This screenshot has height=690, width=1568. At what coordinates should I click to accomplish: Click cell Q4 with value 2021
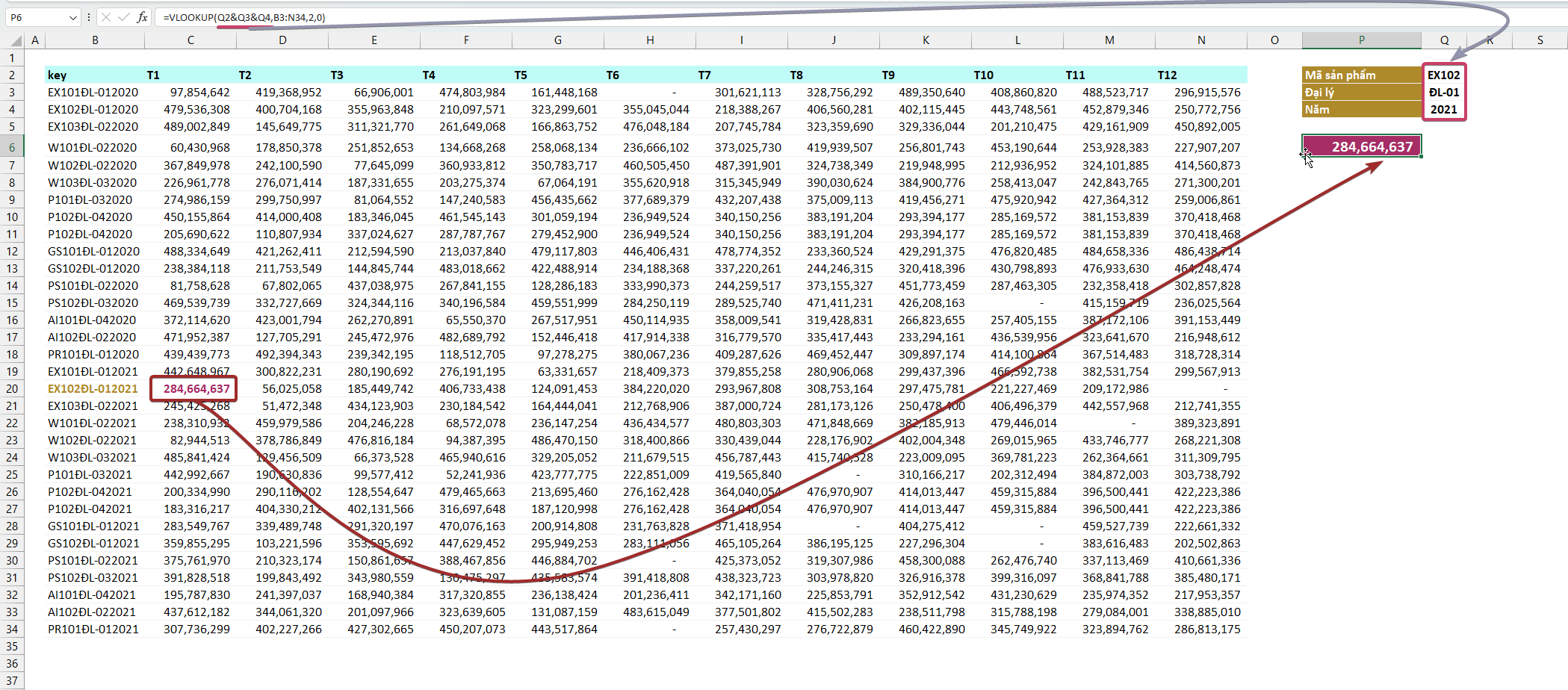click(1444, 110)
